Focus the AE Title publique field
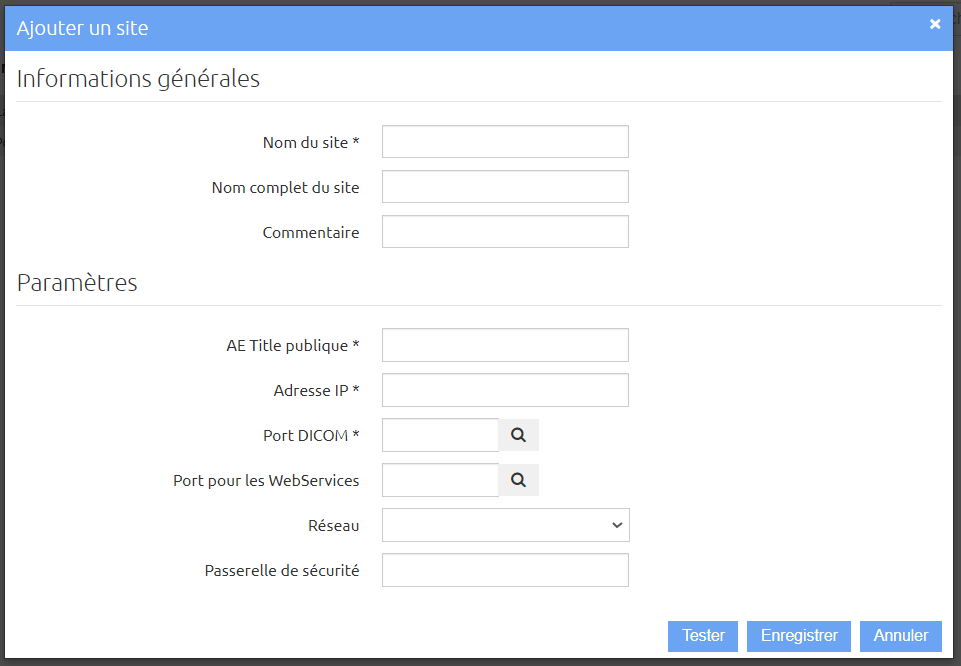This screenshot has width=961, height=666. point(505,345)
